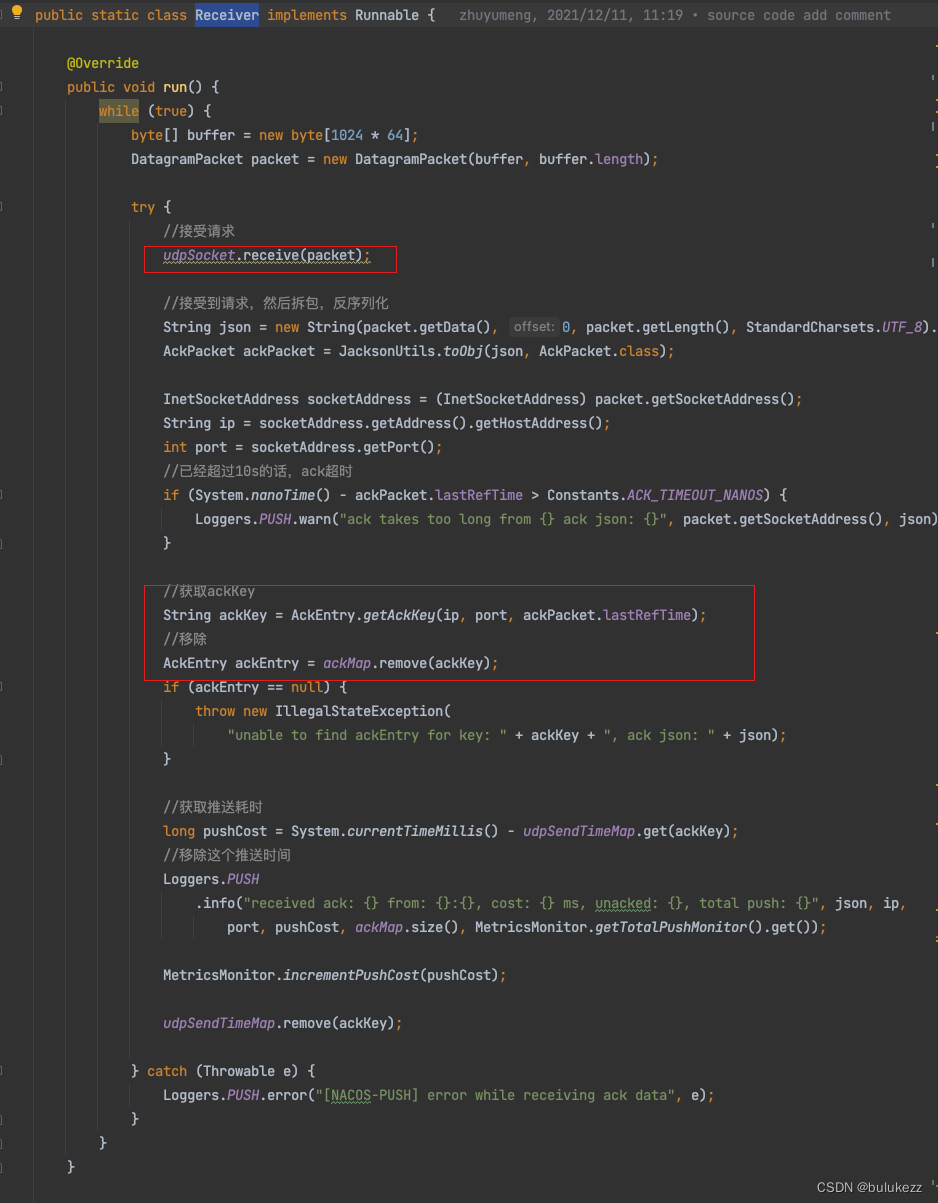Click the highlighted "while" keyword
This screenshot has height=1203, width=938.
119,111
